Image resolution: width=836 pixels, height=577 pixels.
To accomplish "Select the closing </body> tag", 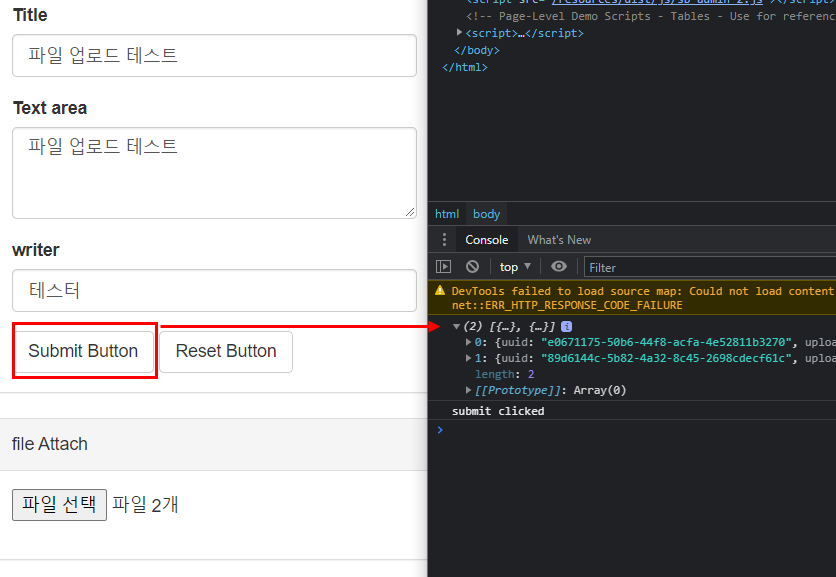I will tap(477, 50).
